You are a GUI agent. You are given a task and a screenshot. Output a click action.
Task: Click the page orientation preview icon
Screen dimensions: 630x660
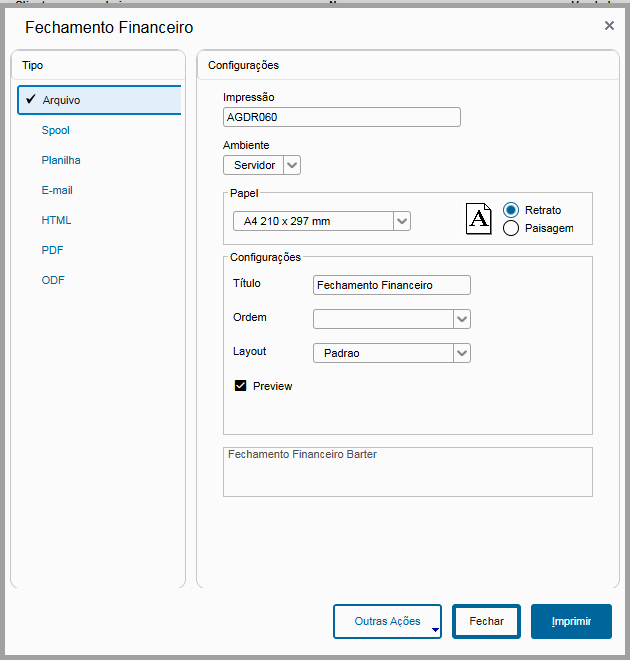(479, 218)
